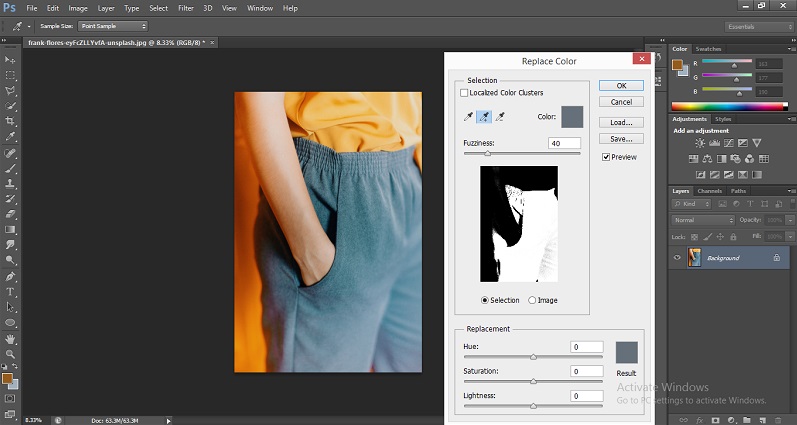Screen dimensions: 797x425
Task: Choose the first eyedropper in Replace Color
Action: pyautogui.click(x=468, y=117)
